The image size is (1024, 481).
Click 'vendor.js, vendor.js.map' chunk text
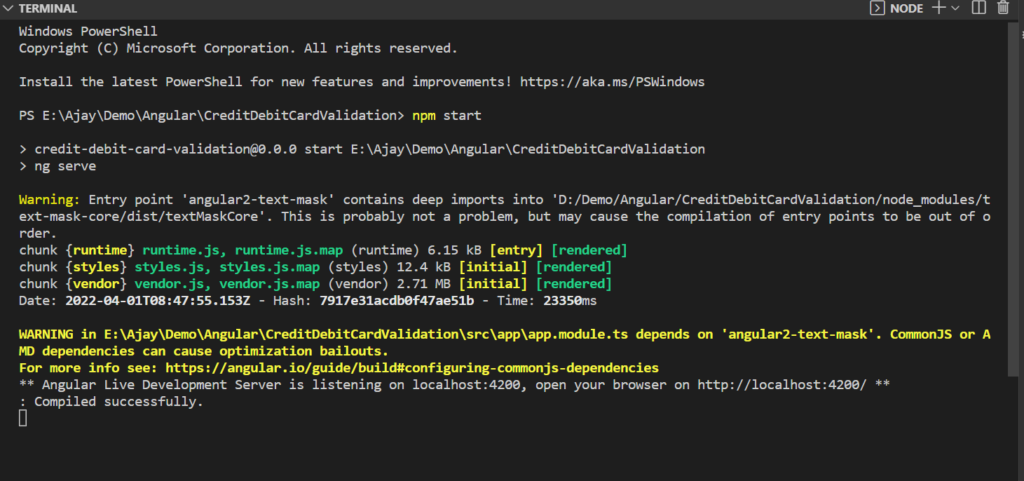[x=227, y=284]
